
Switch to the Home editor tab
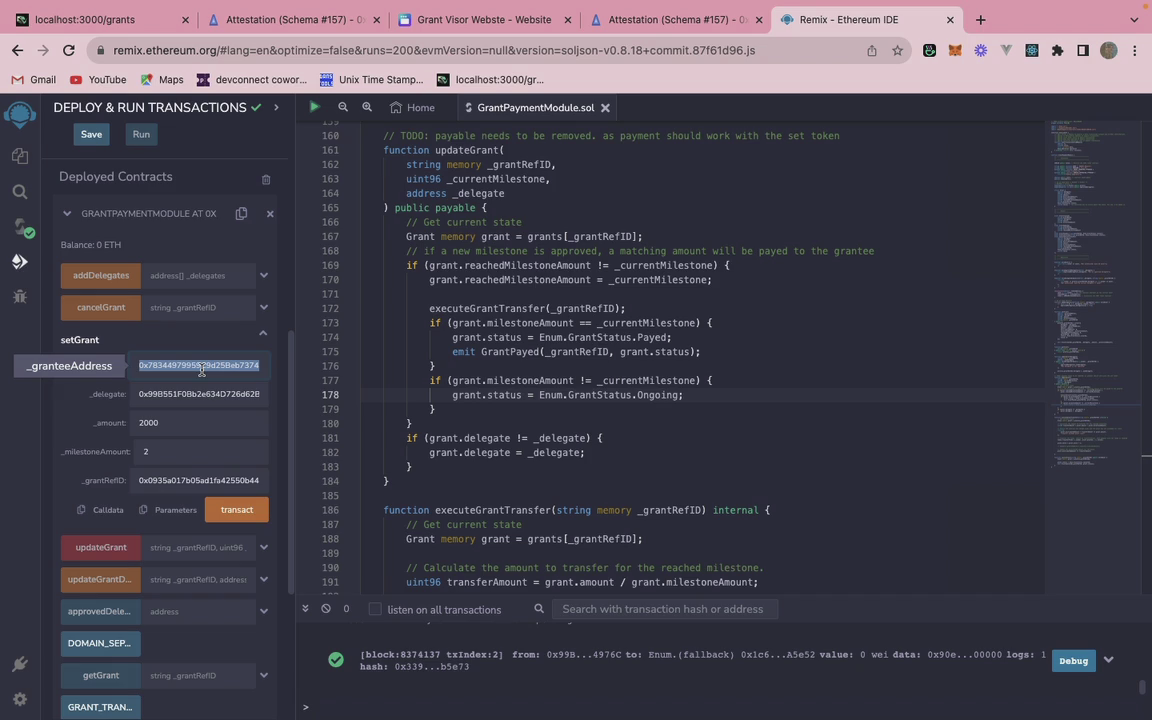(412, 107)
